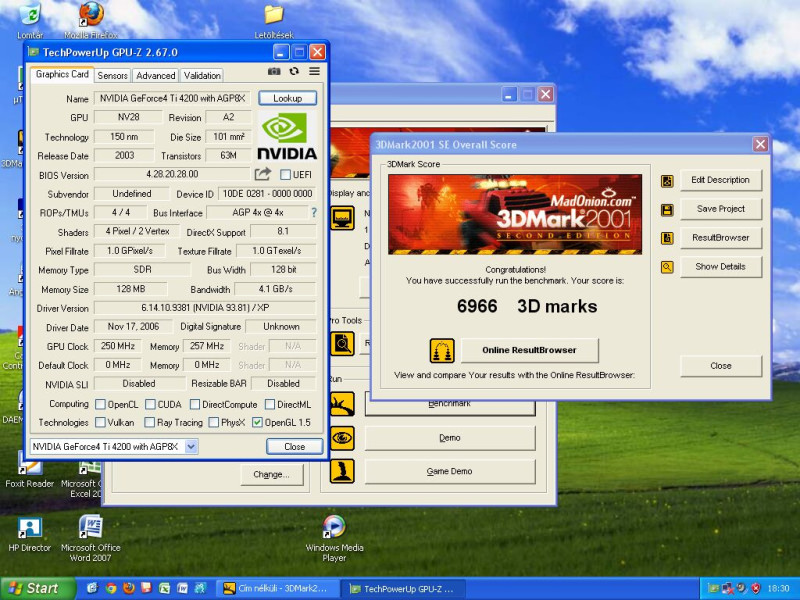Toggle the Vulkan checkbox
800x600 pixels.
pos(101,422)
